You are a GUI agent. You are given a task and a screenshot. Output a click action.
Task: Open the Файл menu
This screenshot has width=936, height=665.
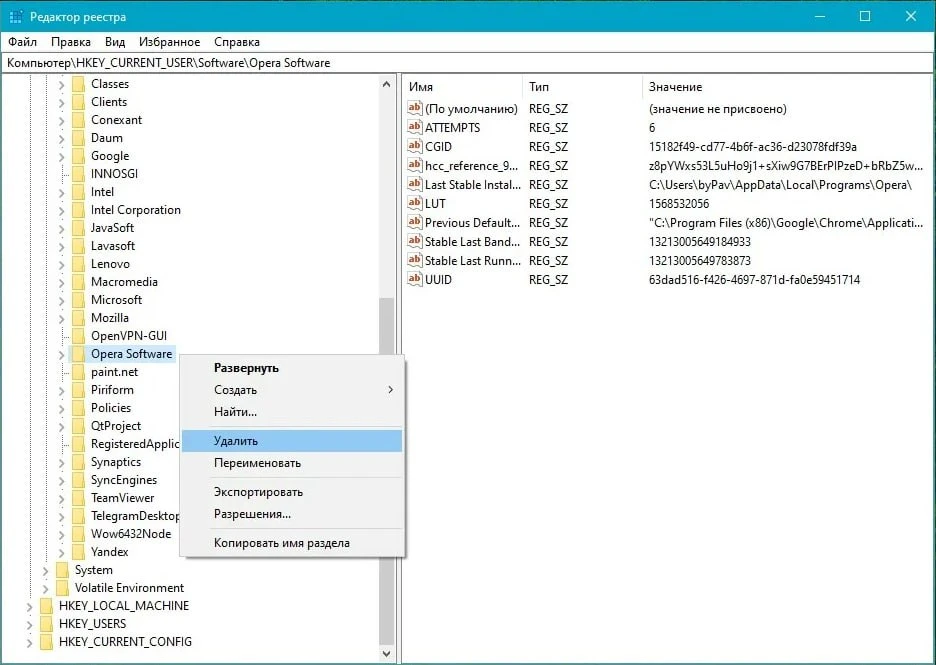(x=23, y=42)
